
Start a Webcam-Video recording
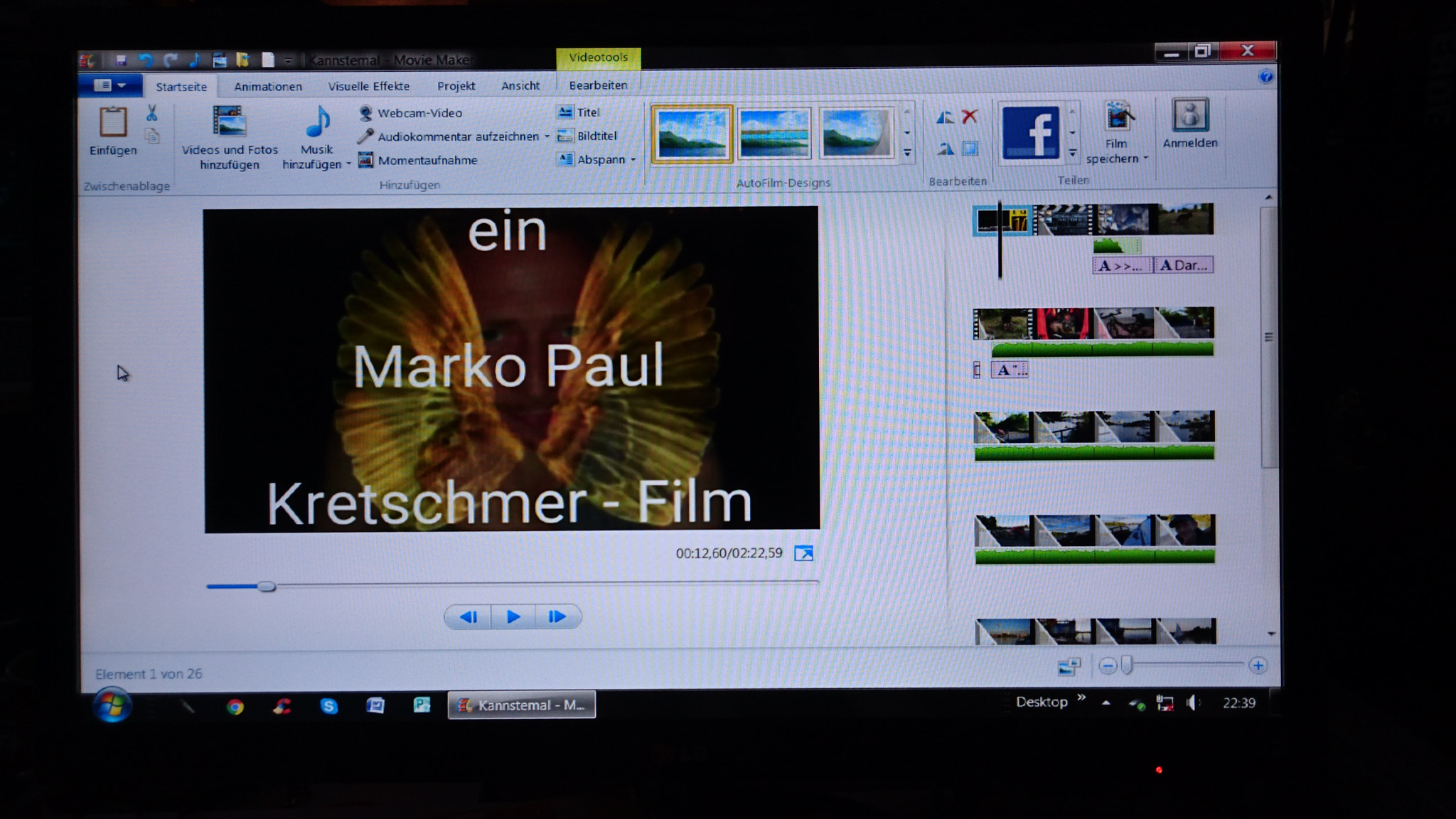click(x=410, y=113)
